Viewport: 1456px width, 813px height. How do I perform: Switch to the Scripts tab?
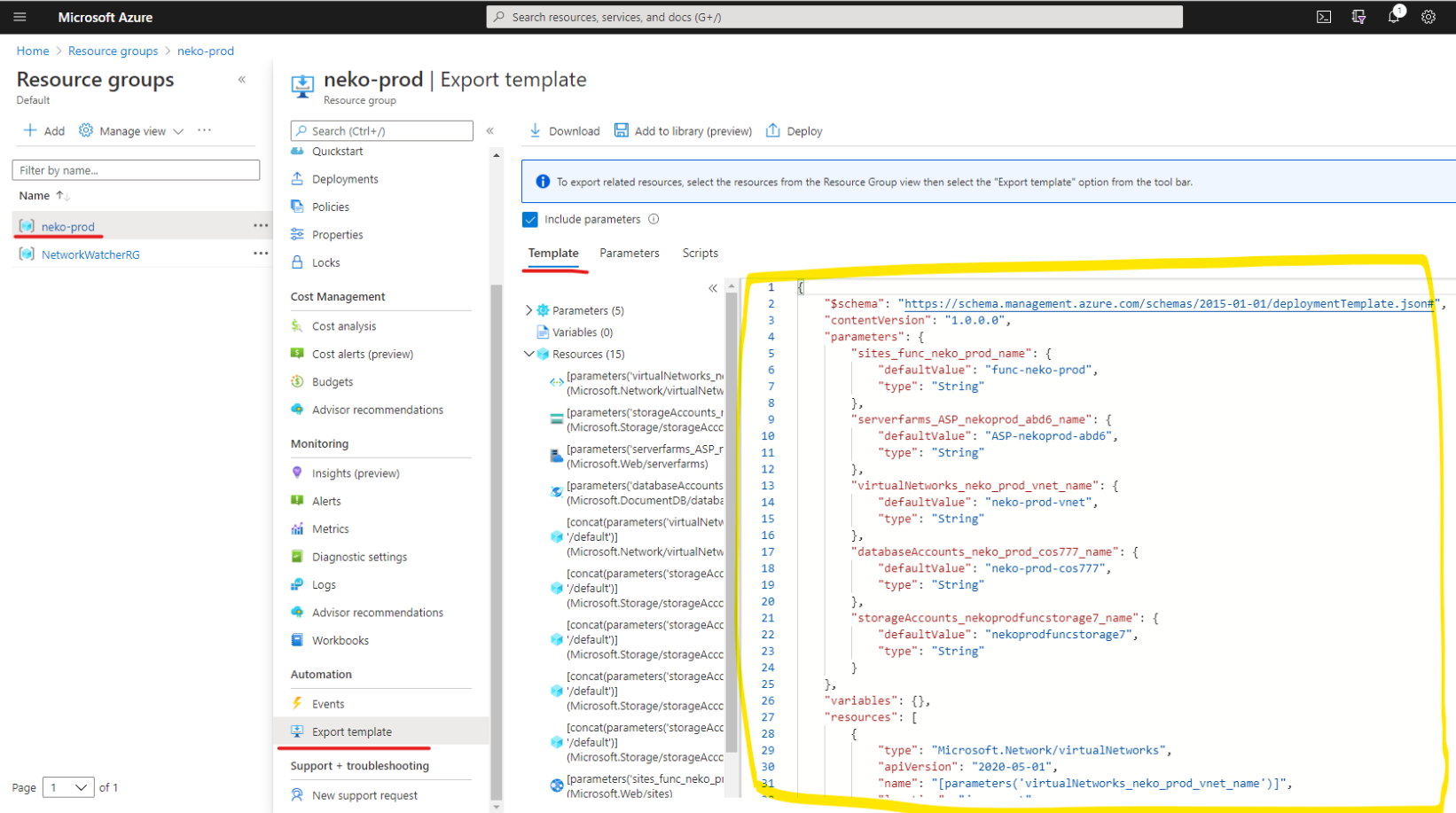[x=700, y=253]
